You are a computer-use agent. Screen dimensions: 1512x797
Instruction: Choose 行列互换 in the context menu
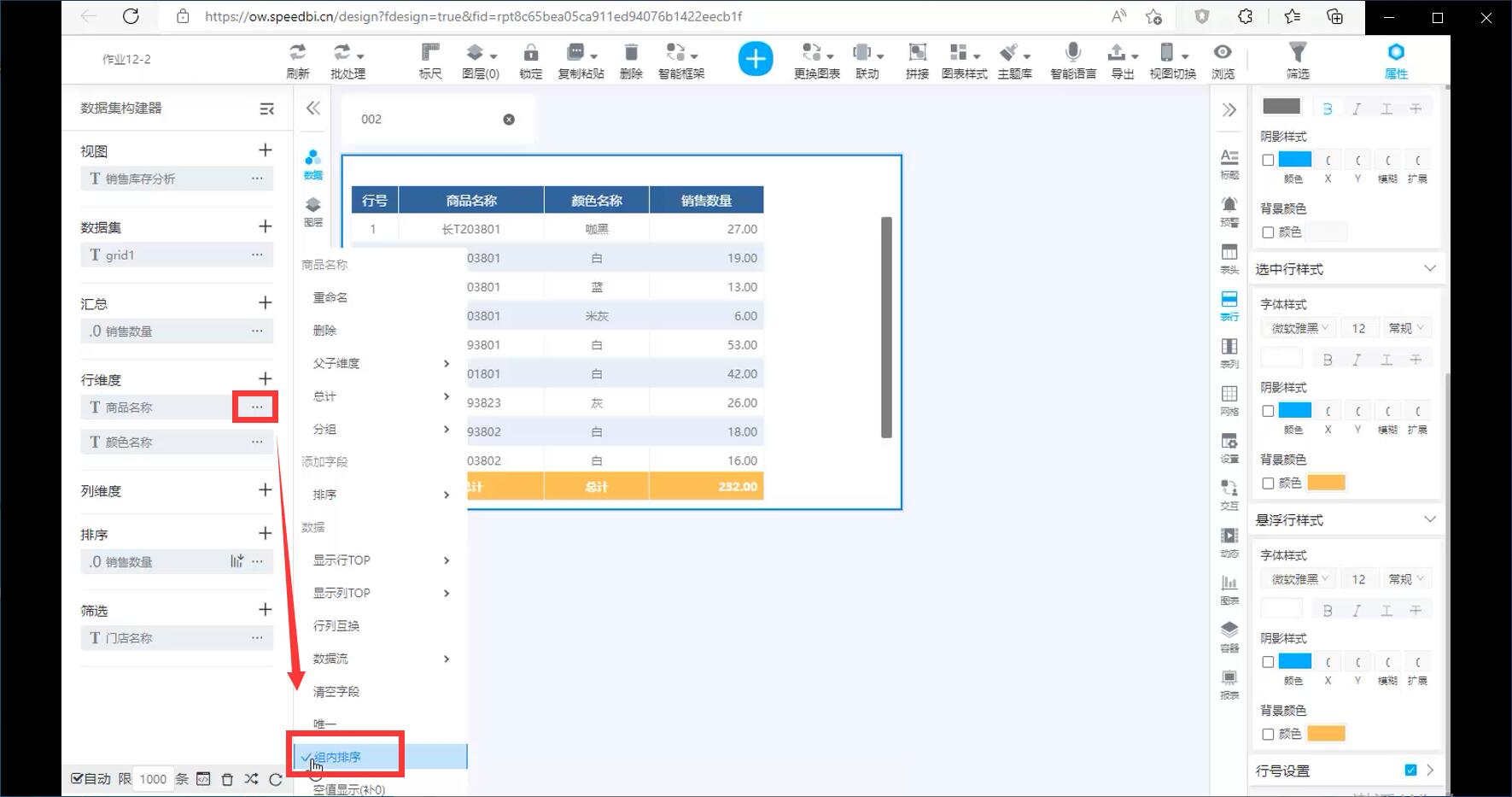(x=336, y=625)
